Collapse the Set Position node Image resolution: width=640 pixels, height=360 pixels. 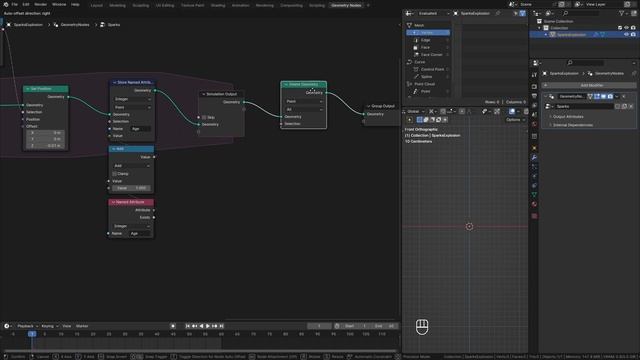click(27, 89)
